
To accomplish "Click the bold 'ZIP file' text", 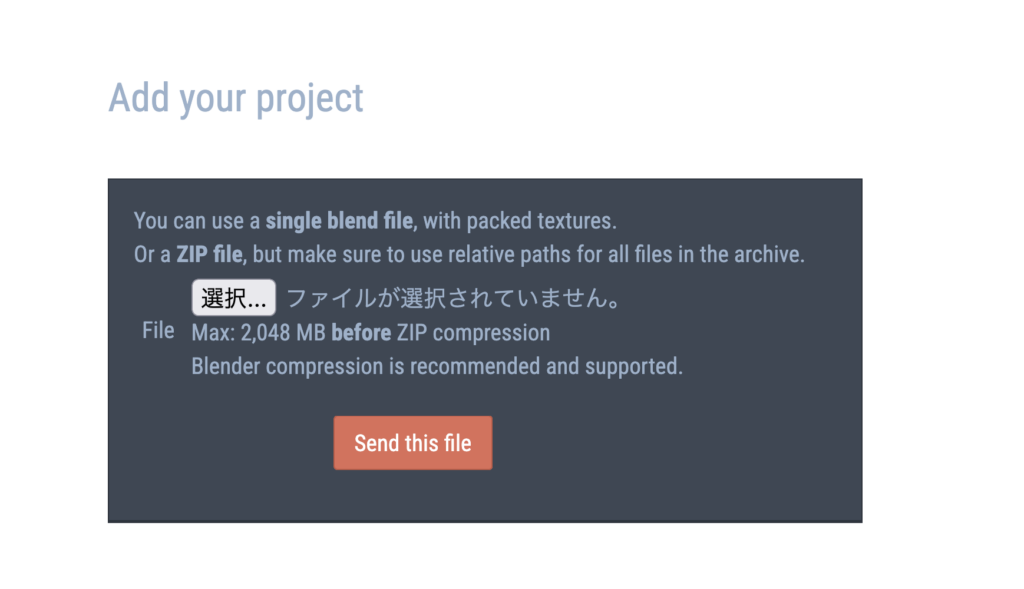I will [209, 254].
